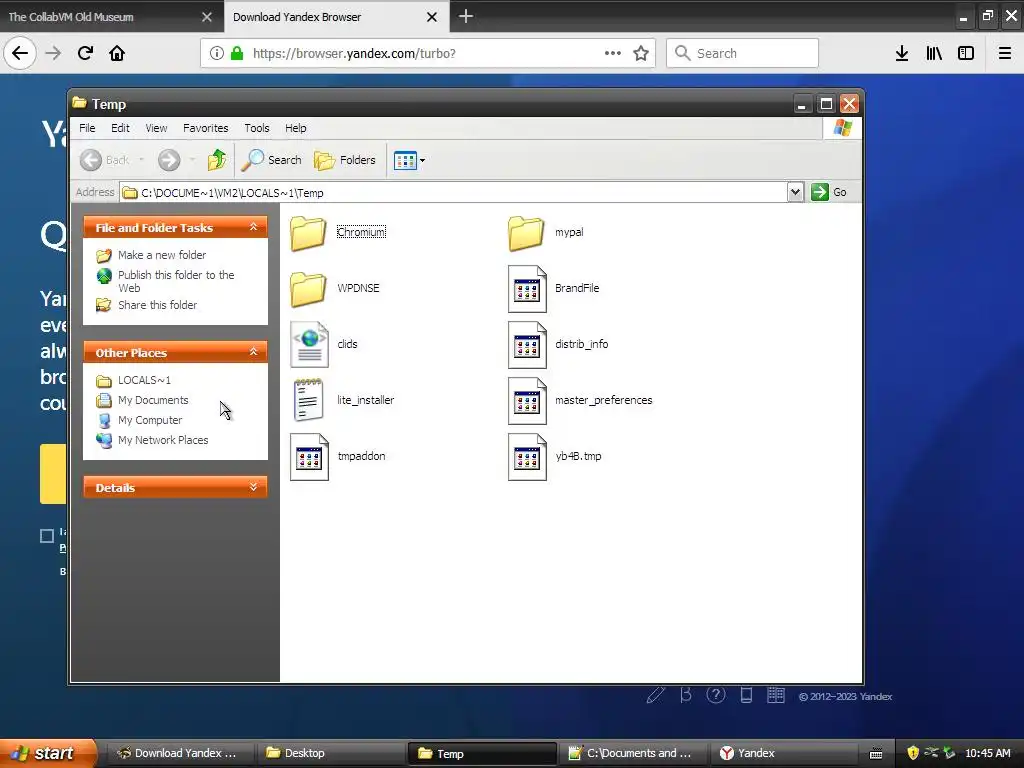Open a new Firefox tab

(x=466, y=16)
